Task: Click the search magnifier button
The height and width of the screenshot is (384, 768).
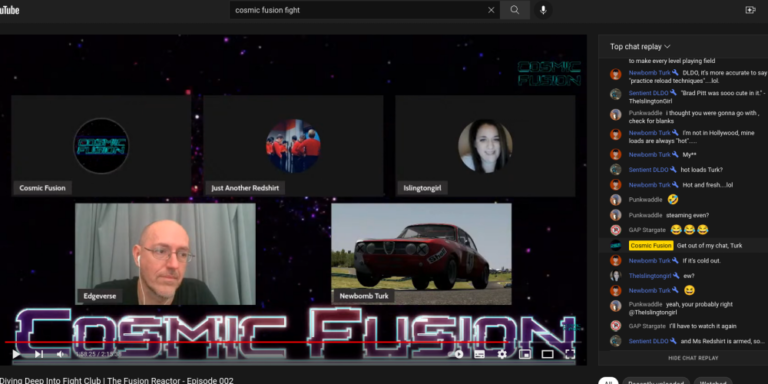Action: (514, 10)
